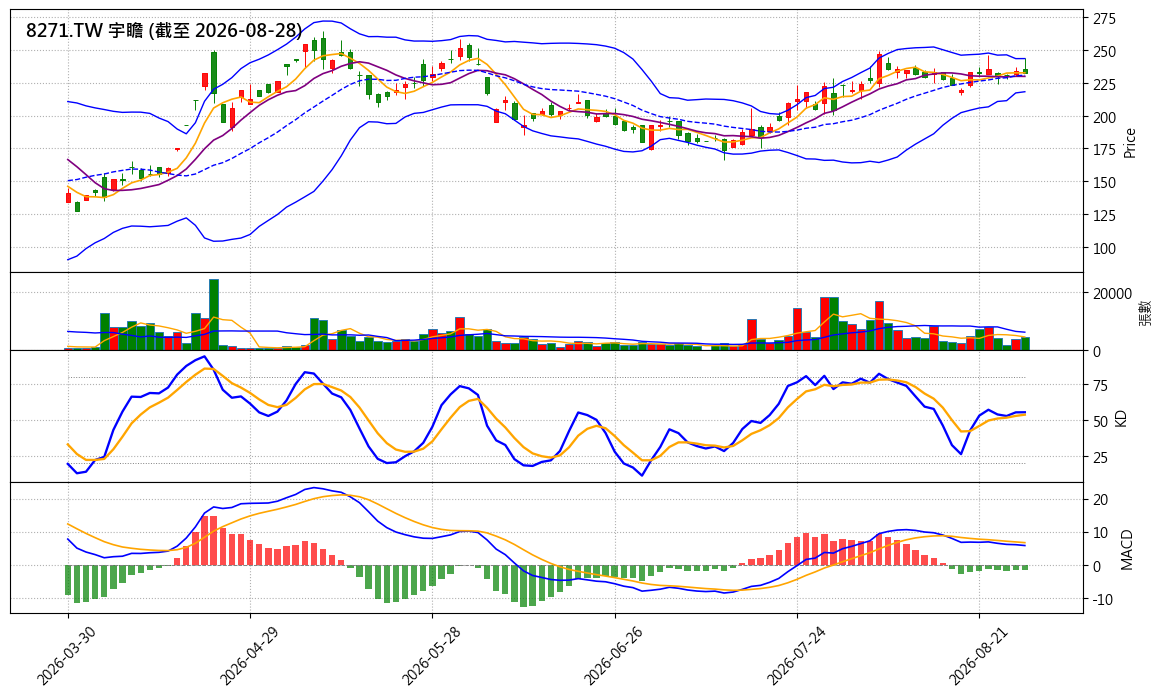The height and width of the screenshot is (698, 1164).
Task: Click the 200 price tick label
Action: click(x=1104, y=117)
